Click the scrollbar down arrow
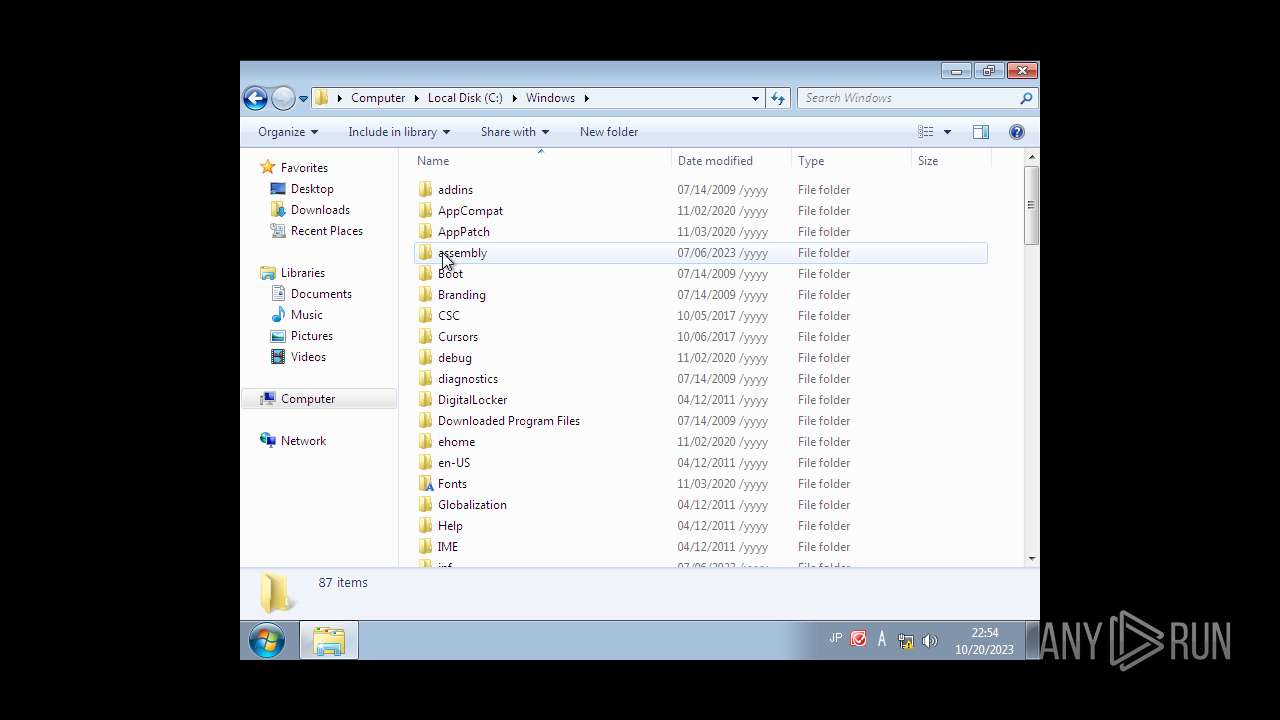The height and width of the screenshot is (720, 1280). [x=1030, y=559]
